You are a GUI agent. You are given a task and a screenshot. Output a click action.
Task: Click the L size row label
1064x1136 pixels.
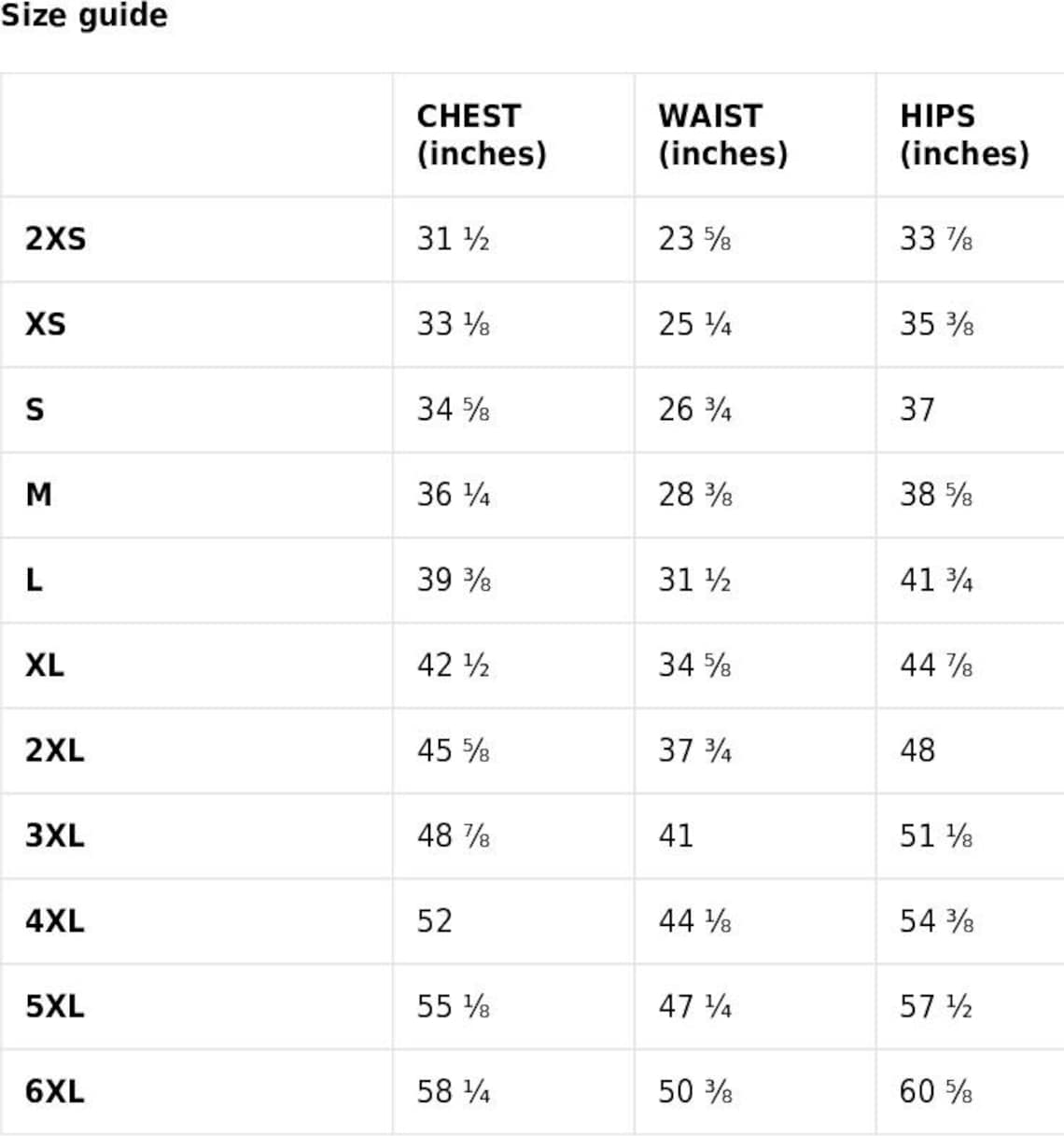[x=34, y=580]
